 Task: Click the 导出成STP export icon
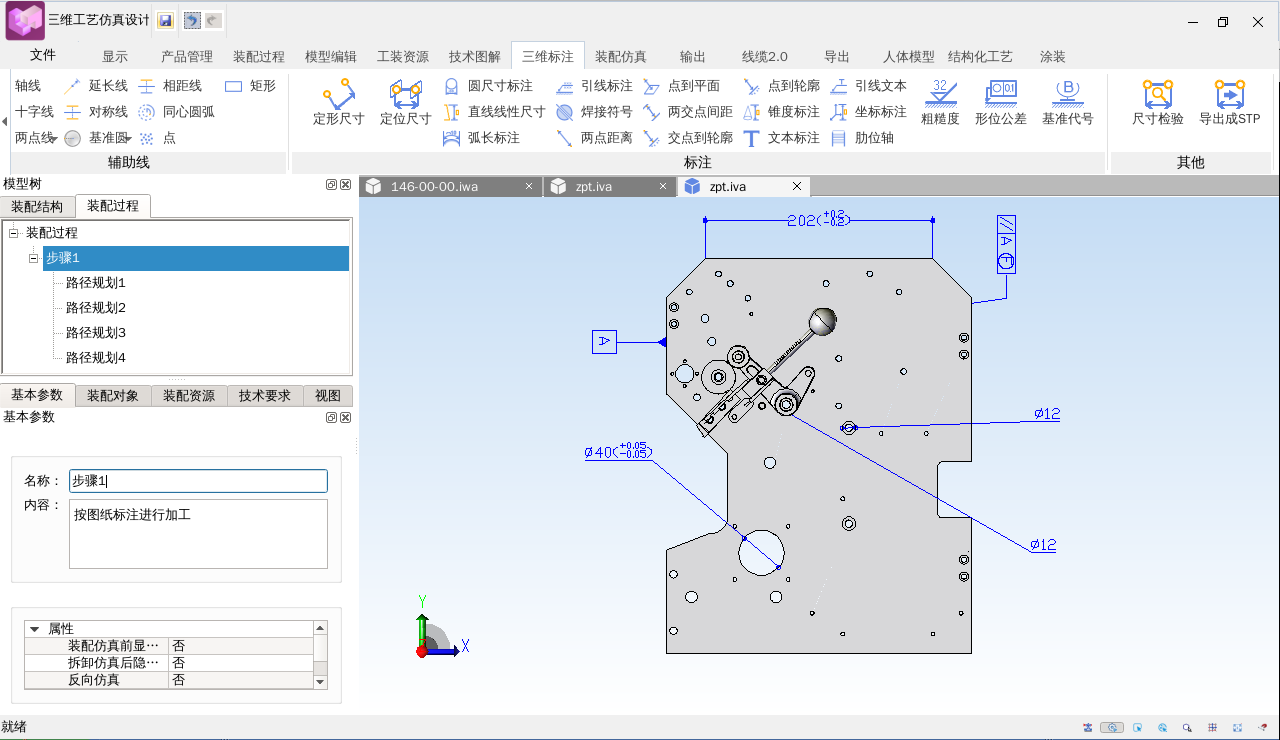pos(1229,102)
